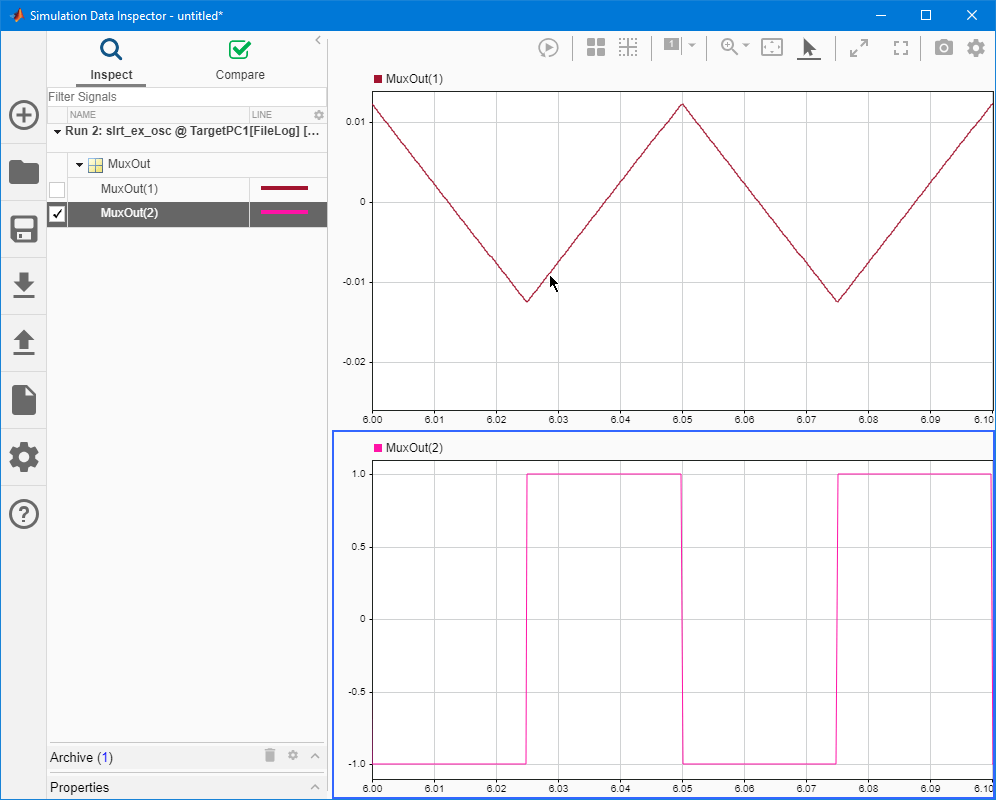Viewport: 996px width, 800px height.
Task: Select the Inspect tab
Action: (110, 58)
